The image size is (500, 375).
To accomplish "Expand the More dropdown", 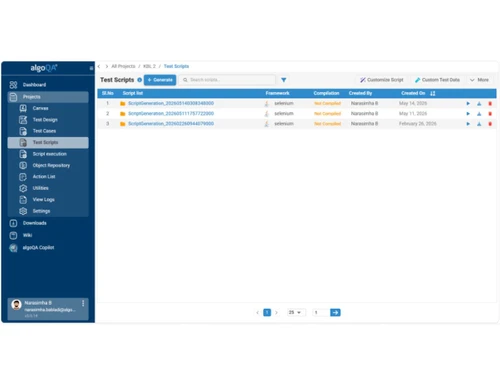I will pyautogui.click(x=479, y=80).
